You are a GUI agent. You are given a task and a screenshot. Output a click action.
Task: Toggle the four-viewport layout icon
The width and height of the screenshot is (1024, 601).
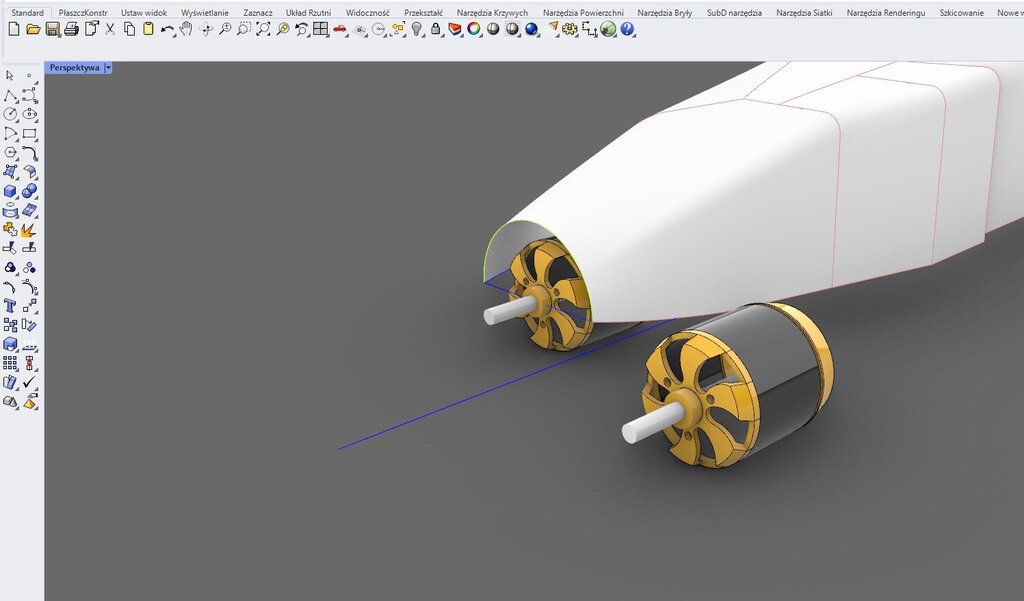[x=320, y=30]
